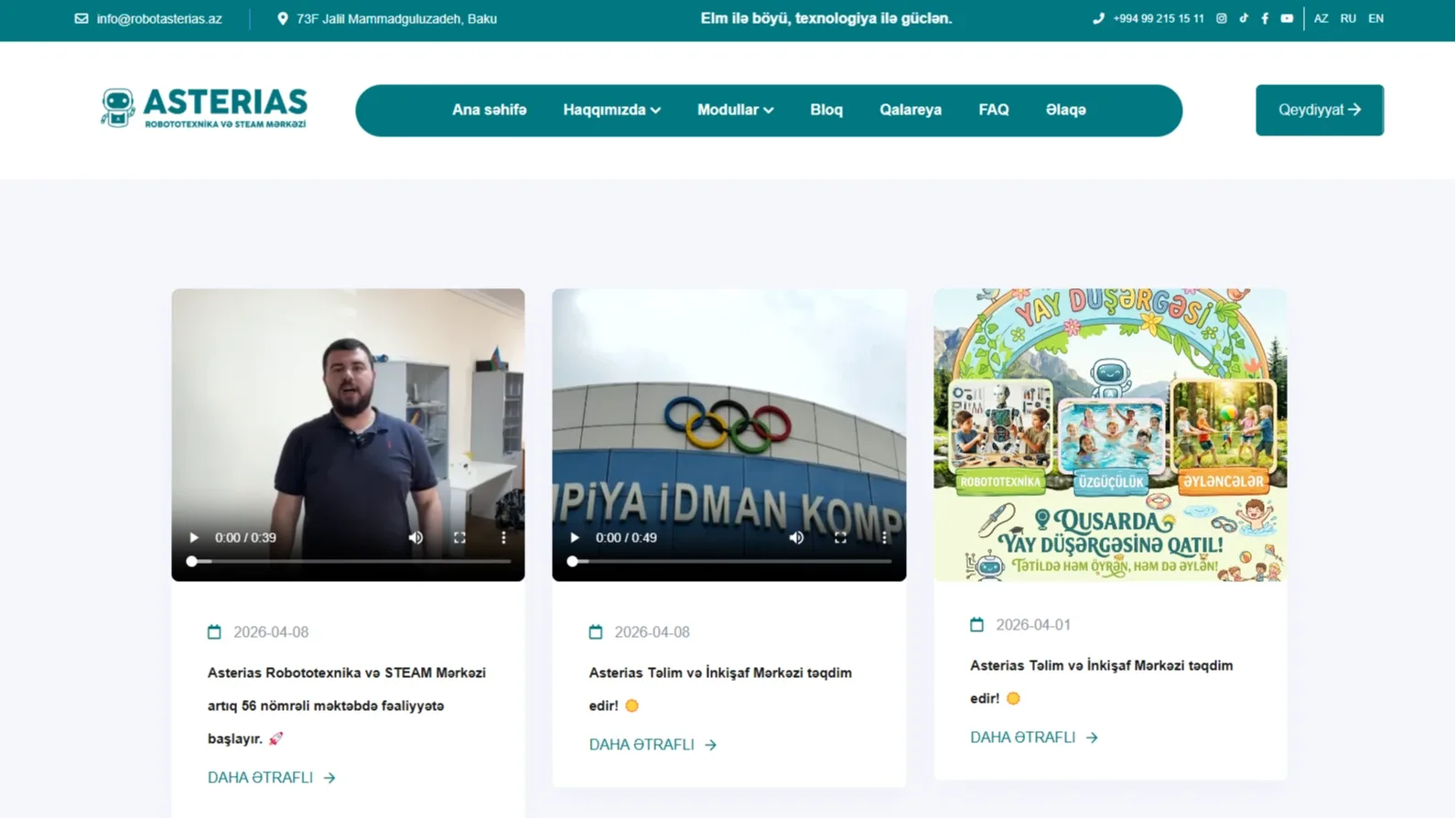Play the Olympic complex video
The width and height of the screenshot is (1456, 818).
click(575, 538)
